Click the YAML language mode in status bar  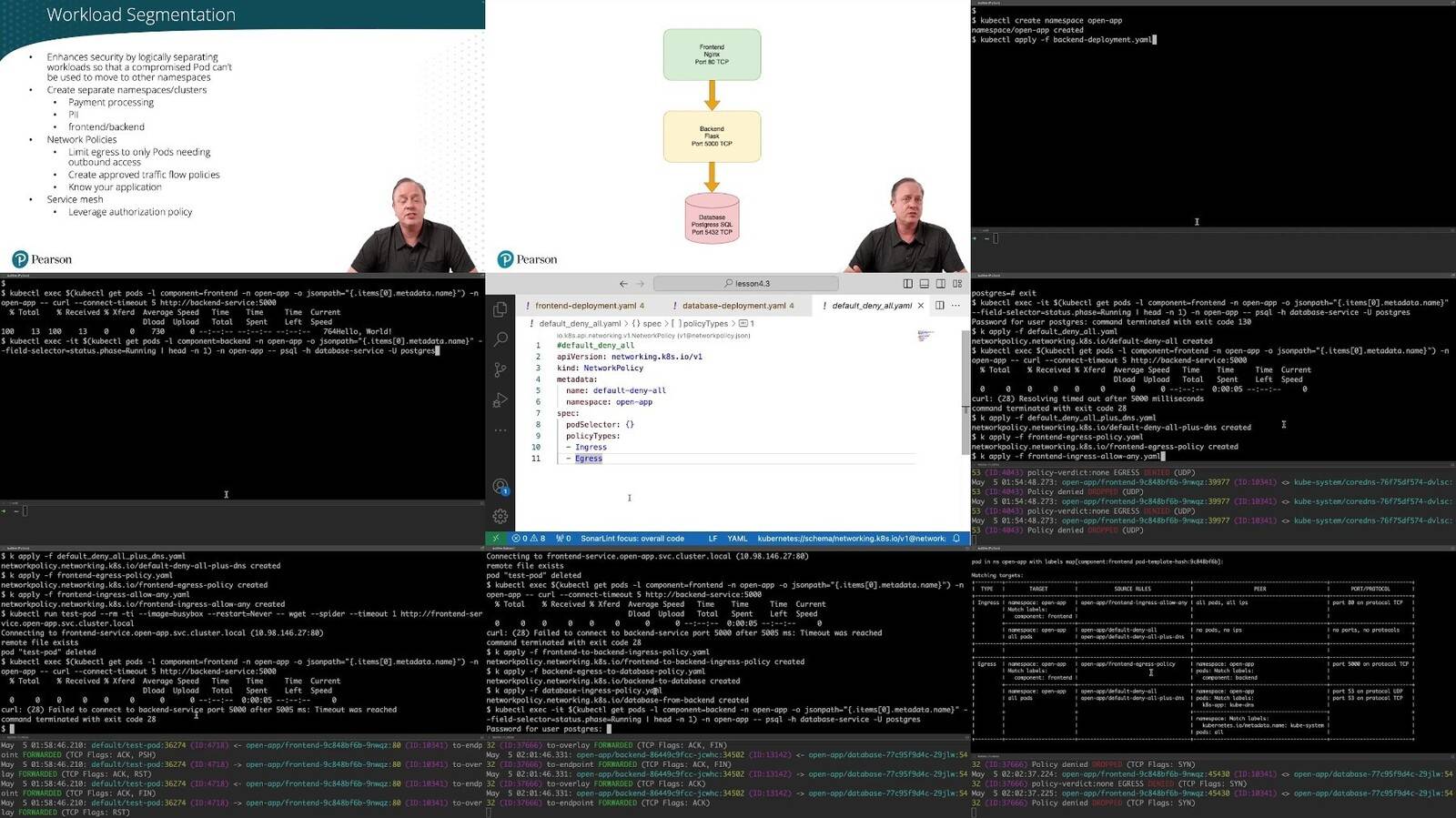[x=737, y=539]
